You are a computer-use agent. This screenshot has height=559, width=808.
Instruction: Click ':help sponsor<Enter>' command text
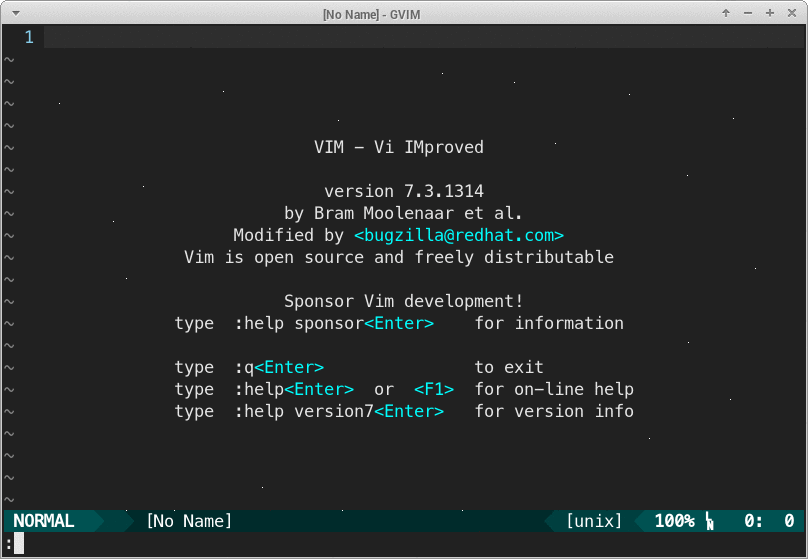pos(334,324)
